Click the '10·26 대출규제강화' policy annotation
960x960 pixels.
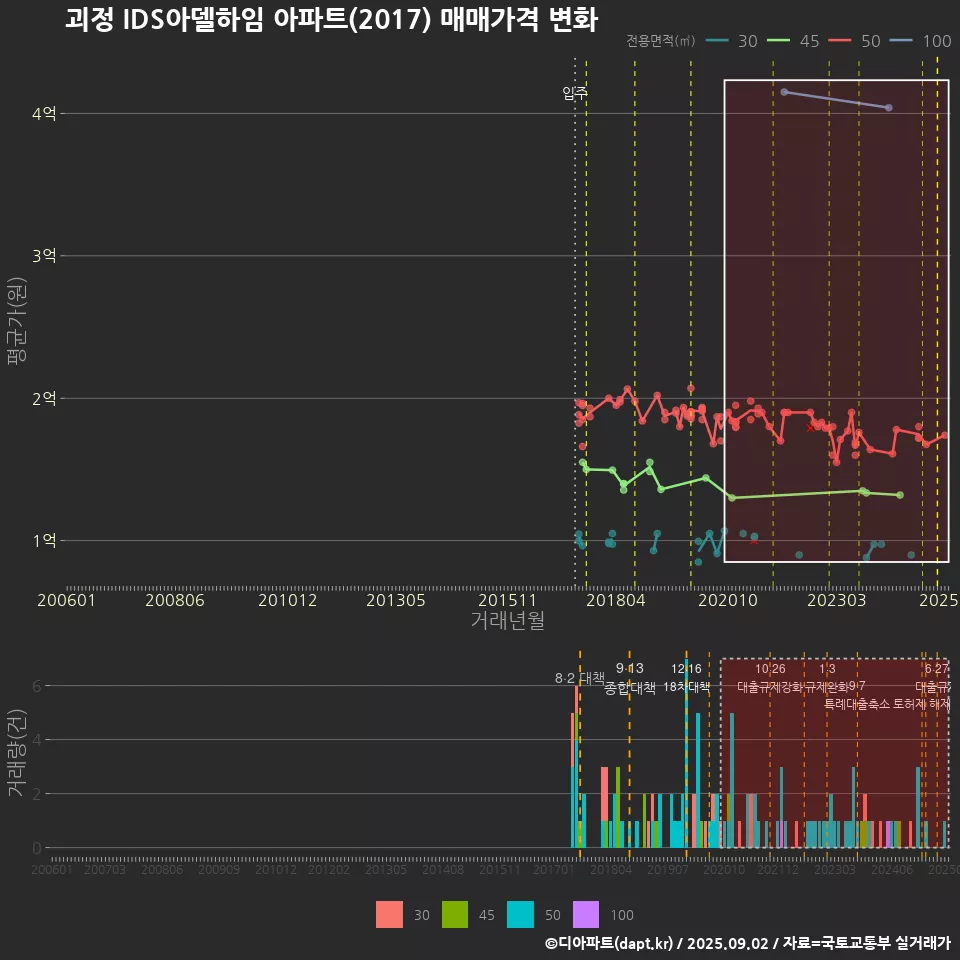(770, 677)
